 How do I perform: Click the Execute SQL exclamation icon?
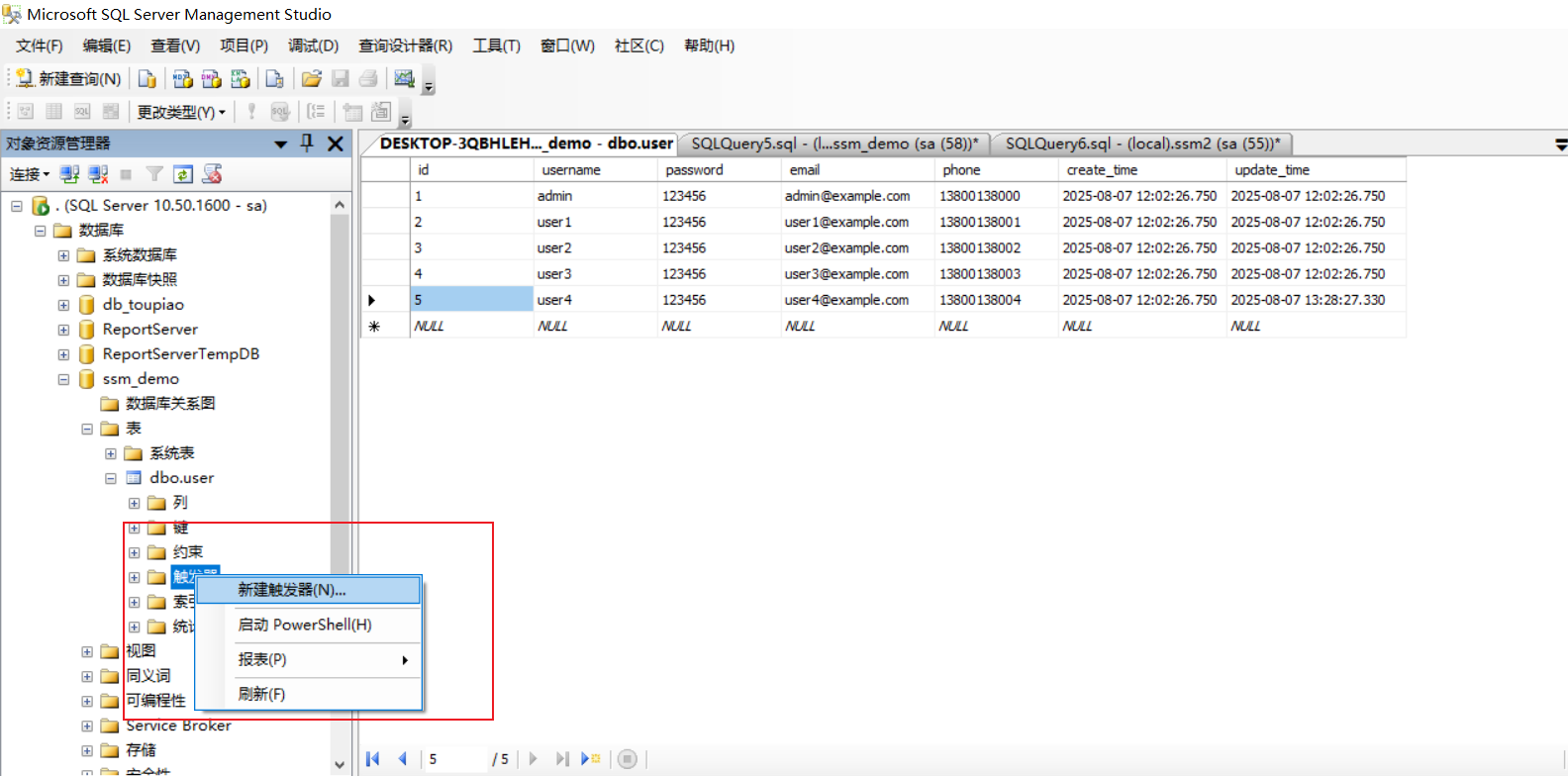[251, 112]
